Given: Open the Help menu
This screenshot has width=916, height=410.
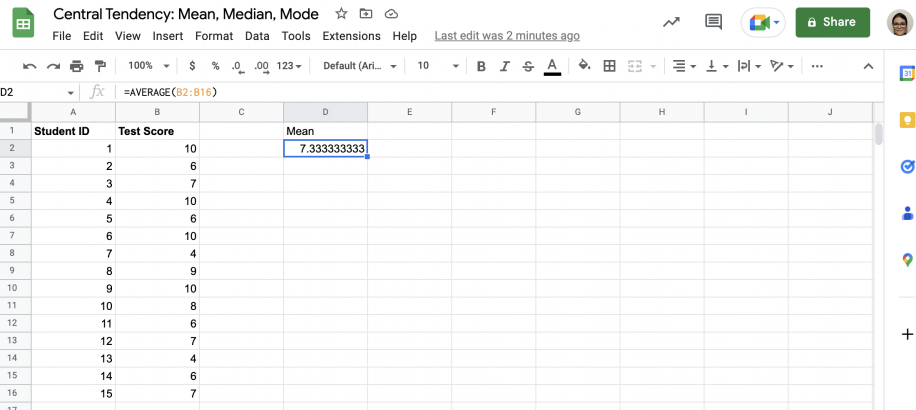Looking at the screenshot, I should click(x=404, y=36).
